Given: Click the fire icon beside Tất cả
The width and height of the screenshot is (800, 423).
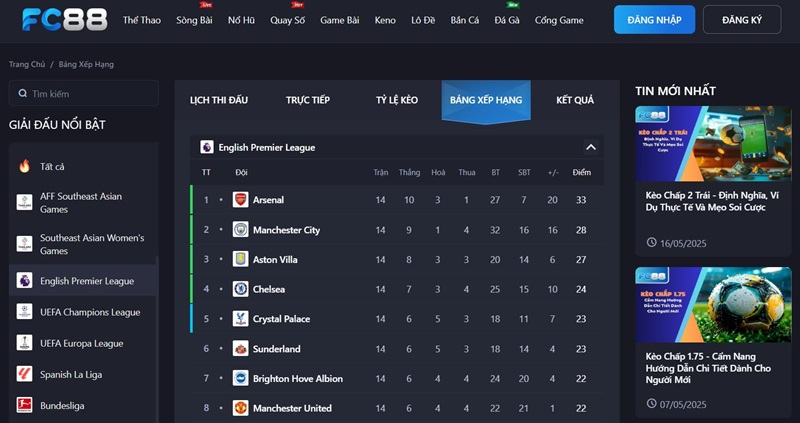Looking at the screenshot, I should [x=25, y=166].
